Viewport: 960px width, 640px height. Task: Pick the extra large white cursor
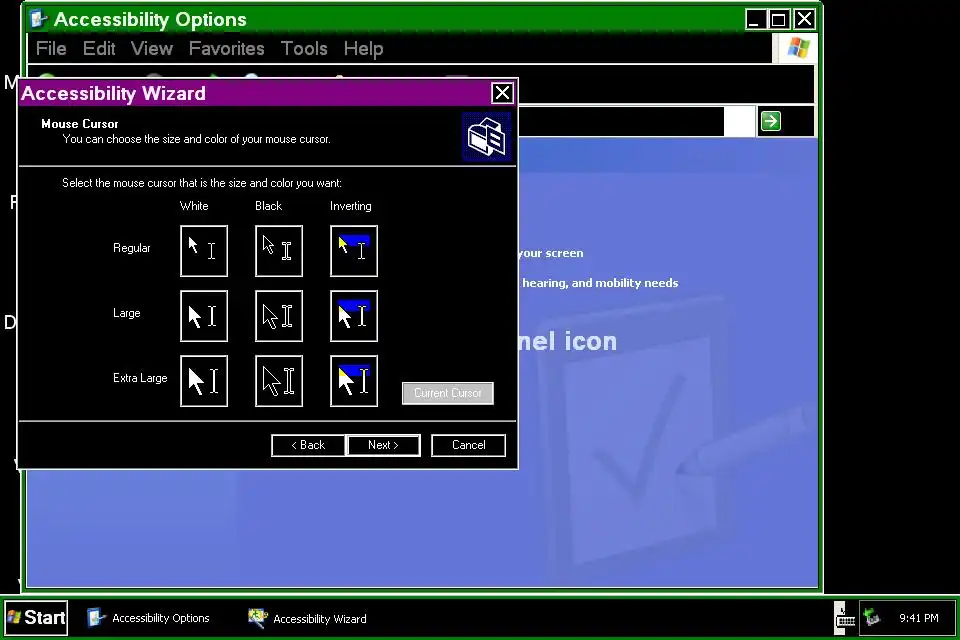coord(204,381)
